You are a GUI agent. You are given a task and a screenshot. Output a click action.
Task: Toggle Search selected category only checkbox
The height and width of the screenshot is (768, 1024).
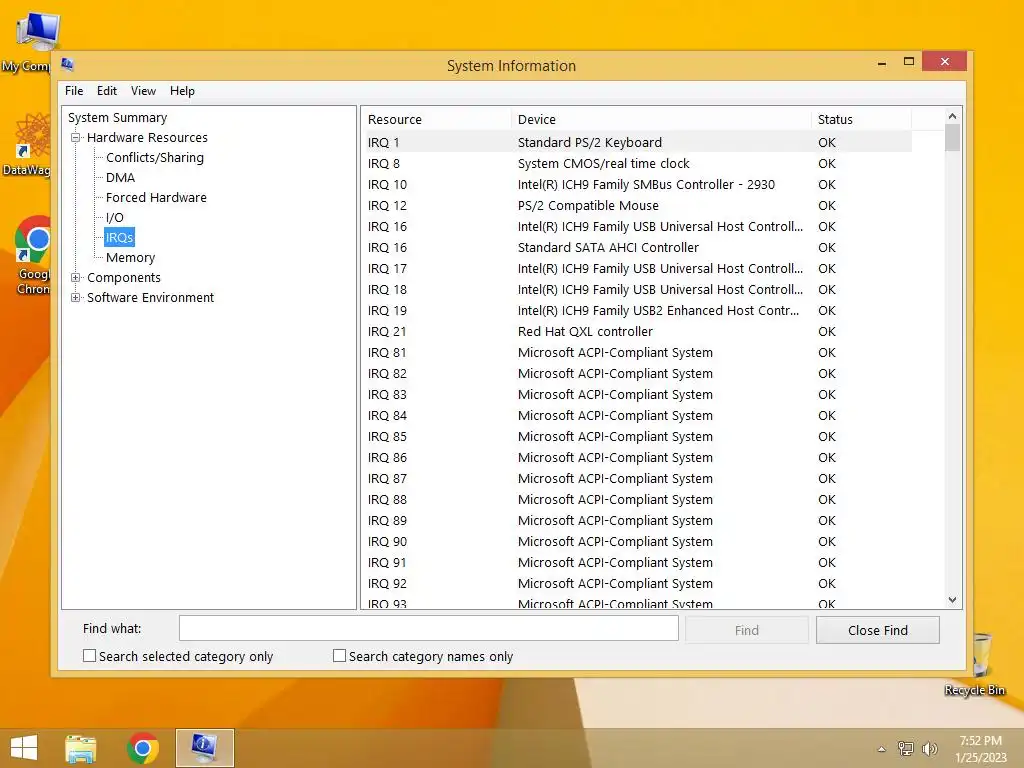pos(89,656)
